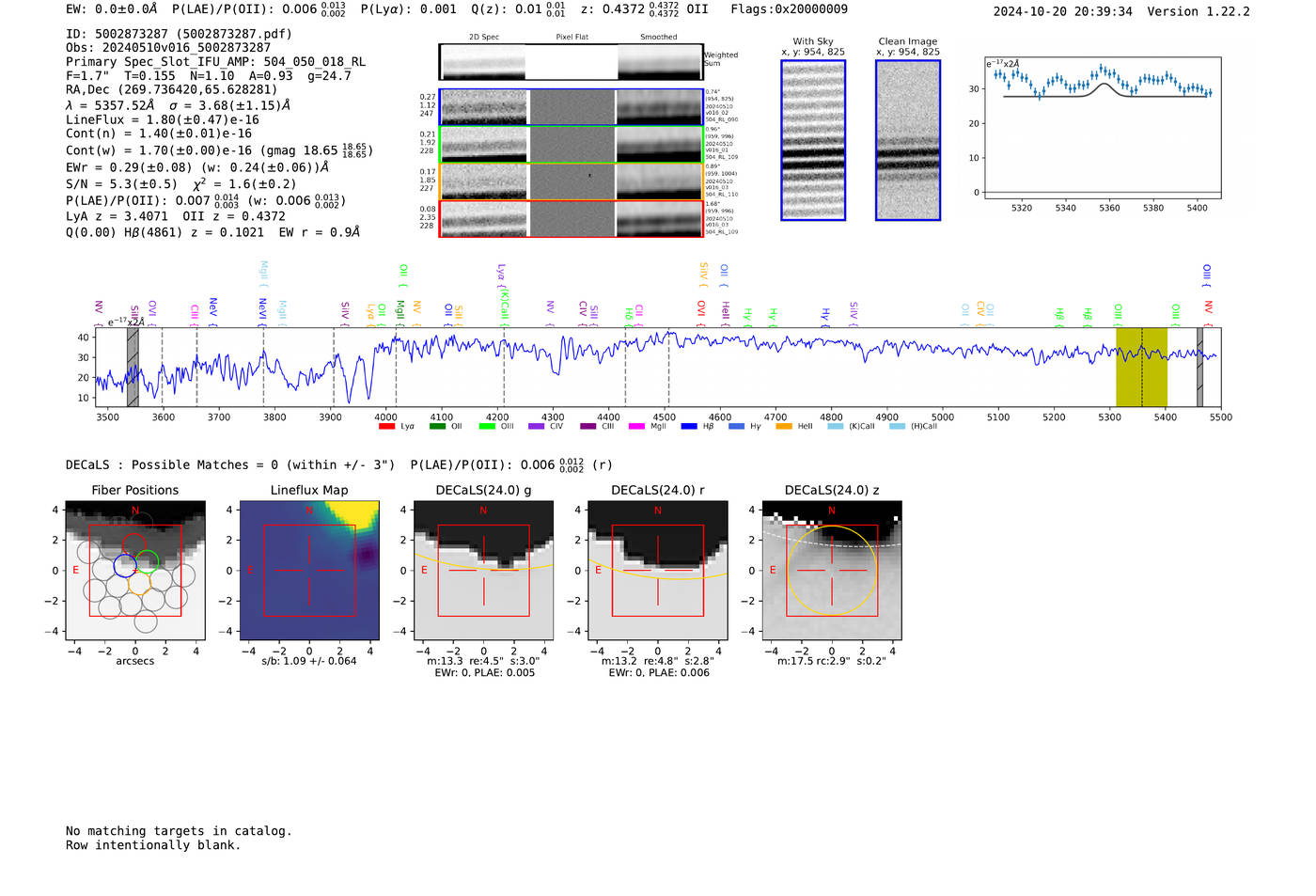Click the OII dark green legend swatch
Image resolution: width=1316 pixels, height=896 pixels.
pyautogui.click(x=437, y=426)
